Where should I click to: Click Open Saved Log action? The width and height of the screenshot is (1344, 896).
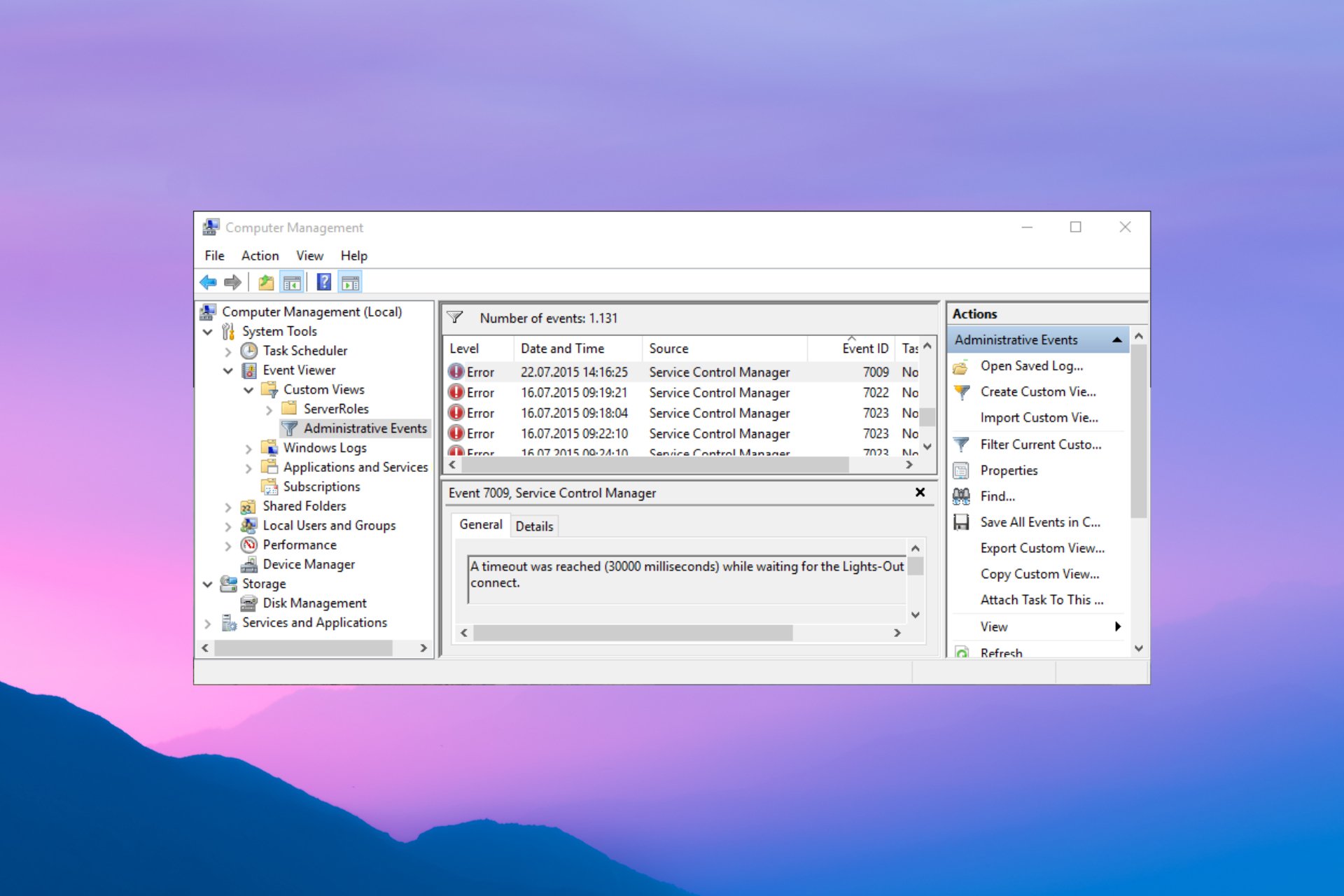(1031, 366)
